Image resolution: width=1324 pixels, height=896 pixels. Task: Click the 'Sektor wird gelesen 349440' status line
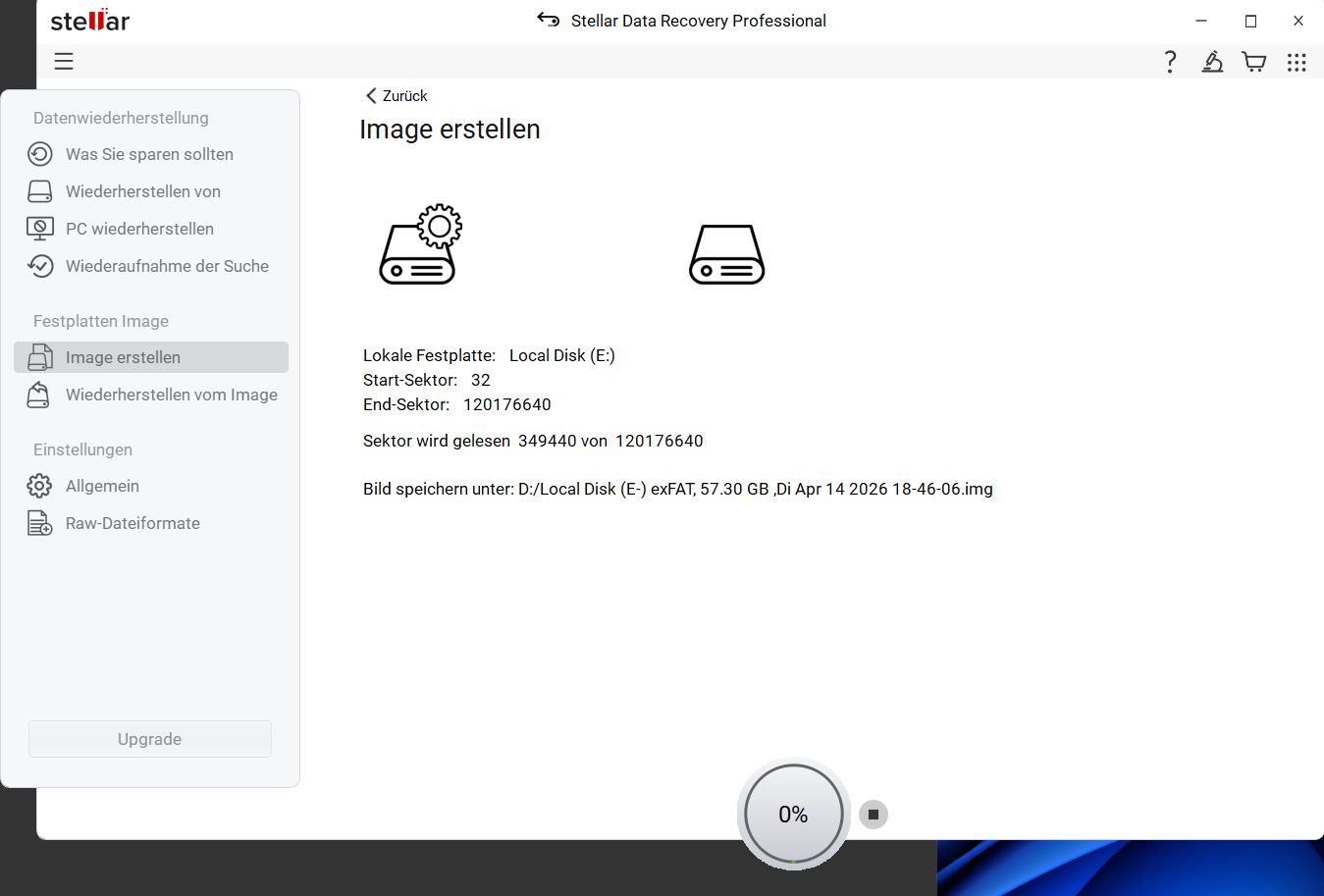[533, 441]
